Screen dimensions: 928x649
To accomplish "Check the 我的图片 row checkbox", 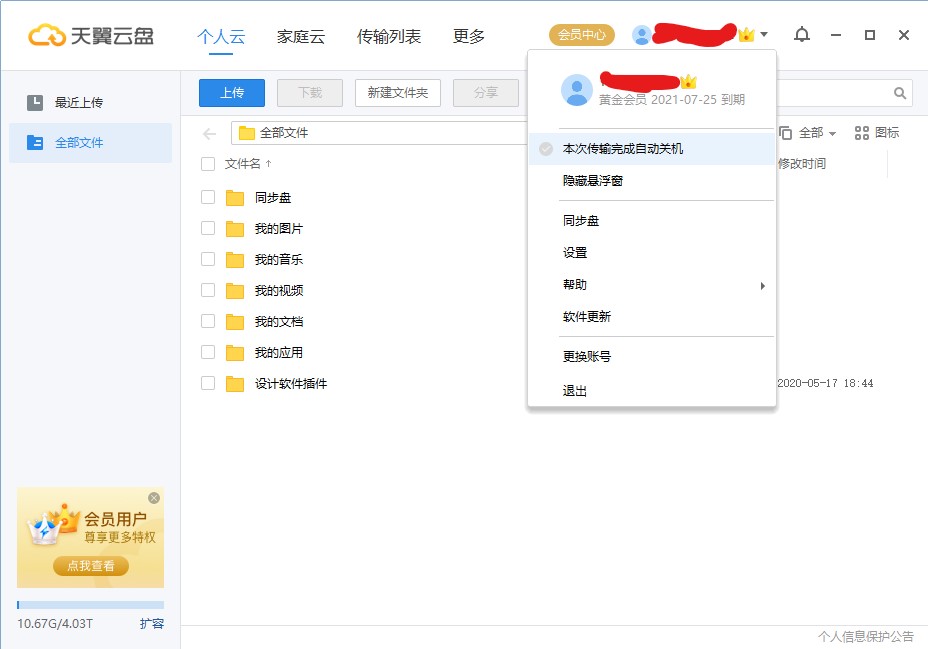I will [208, 228].
